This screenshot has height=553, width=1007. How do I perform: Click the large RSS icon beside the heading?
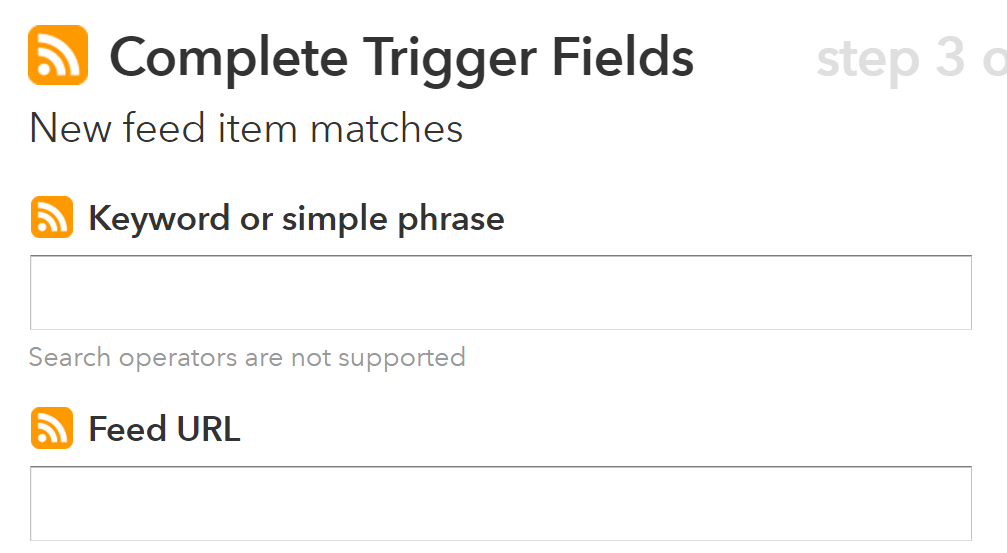pos(58,55)
